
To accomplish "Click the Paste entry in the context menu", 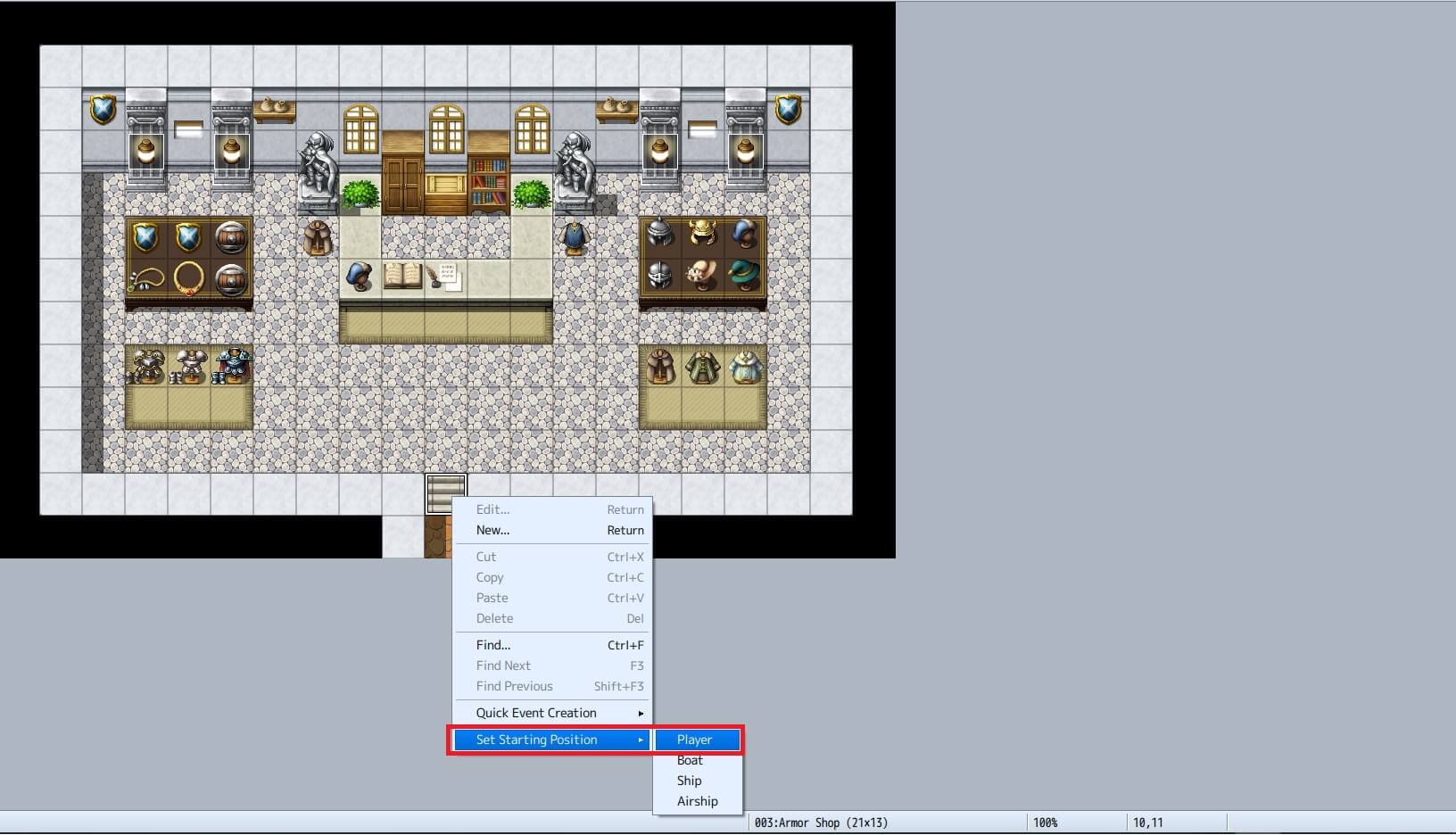I will click(552, 598).
